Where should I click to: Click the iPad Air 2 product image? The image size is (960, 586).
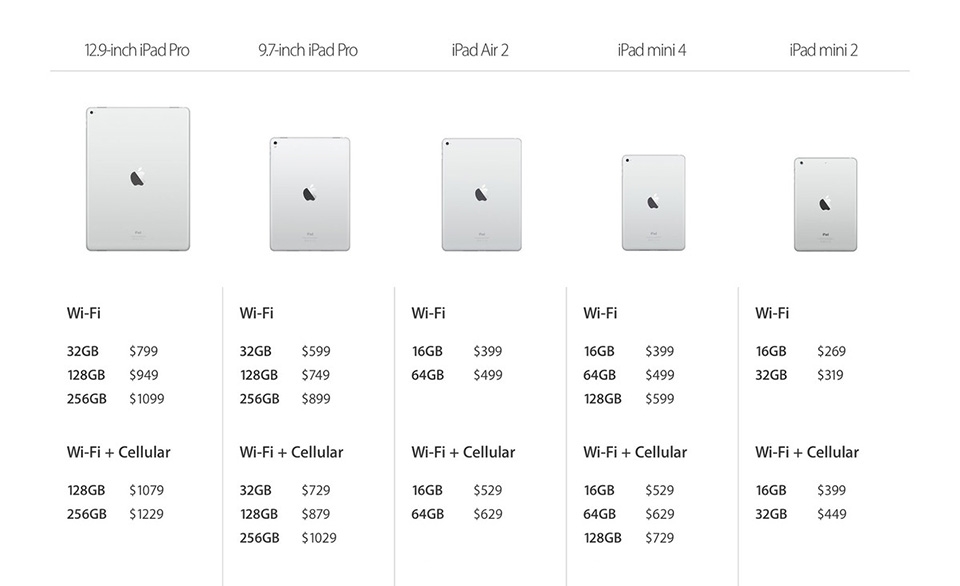[482, 194]
